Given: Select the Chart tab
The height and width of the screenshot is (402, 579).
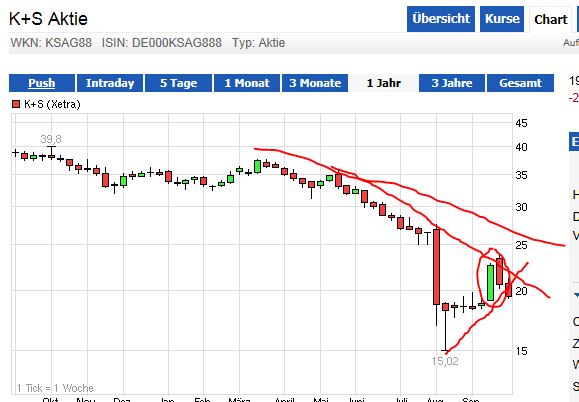Looking at the screenshot, I should pyautogui.click(x=551, y=19).
